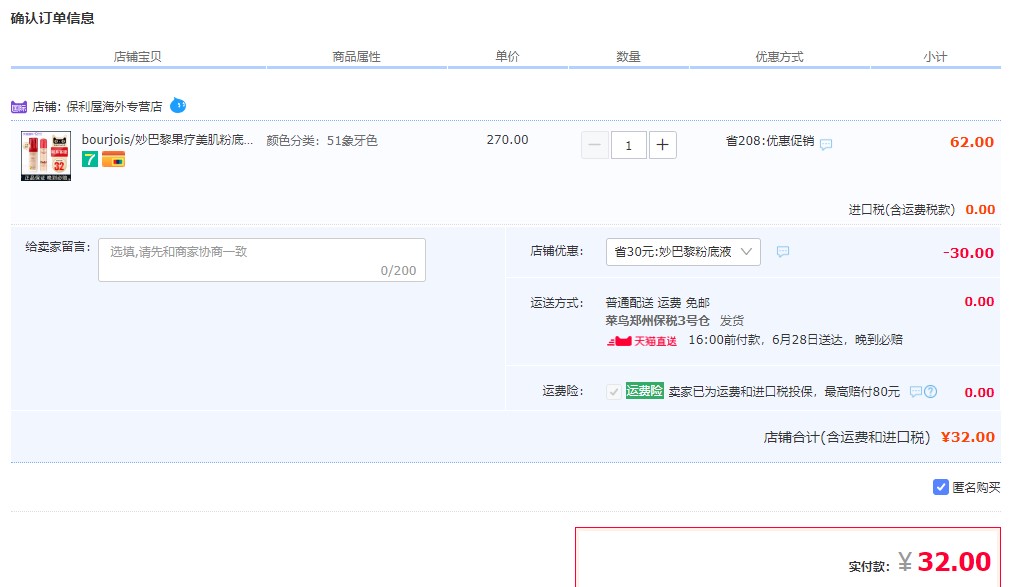Click the orange credit card badge icon

coord(113,159)
